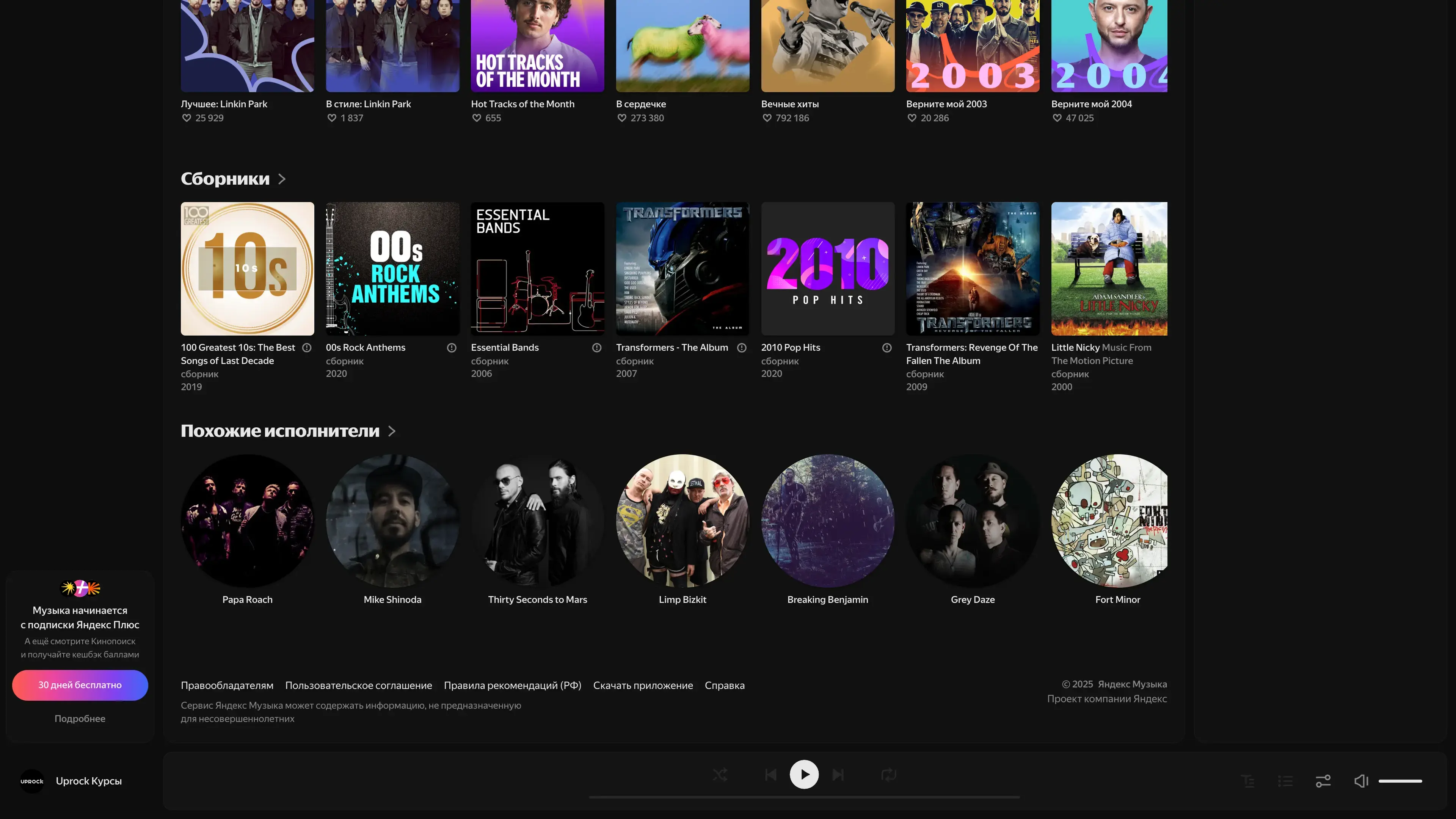Toggle shuffle mode in the player bar
Image resolution: width=1456 pixels, height=819 pixels.
pyautogui.click(x=720, y=774)
